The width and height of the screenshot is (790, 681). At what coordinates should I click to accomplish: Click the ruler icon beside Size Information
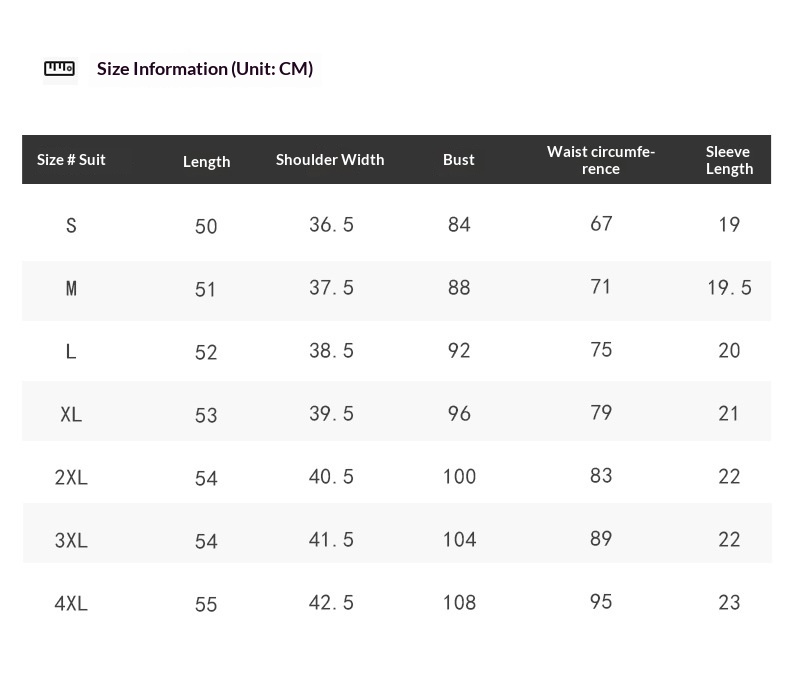pos(60,68)
